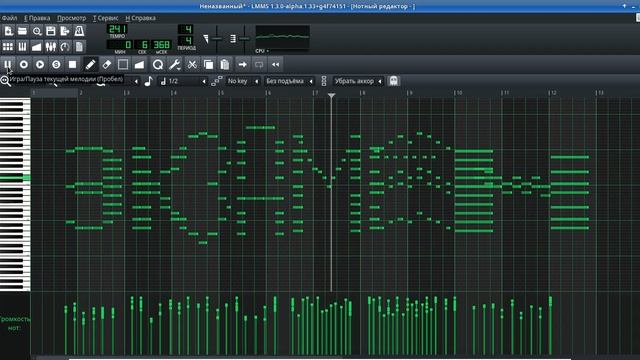
Task: Stop playback with the square Stop button
Action: (73, 64)
